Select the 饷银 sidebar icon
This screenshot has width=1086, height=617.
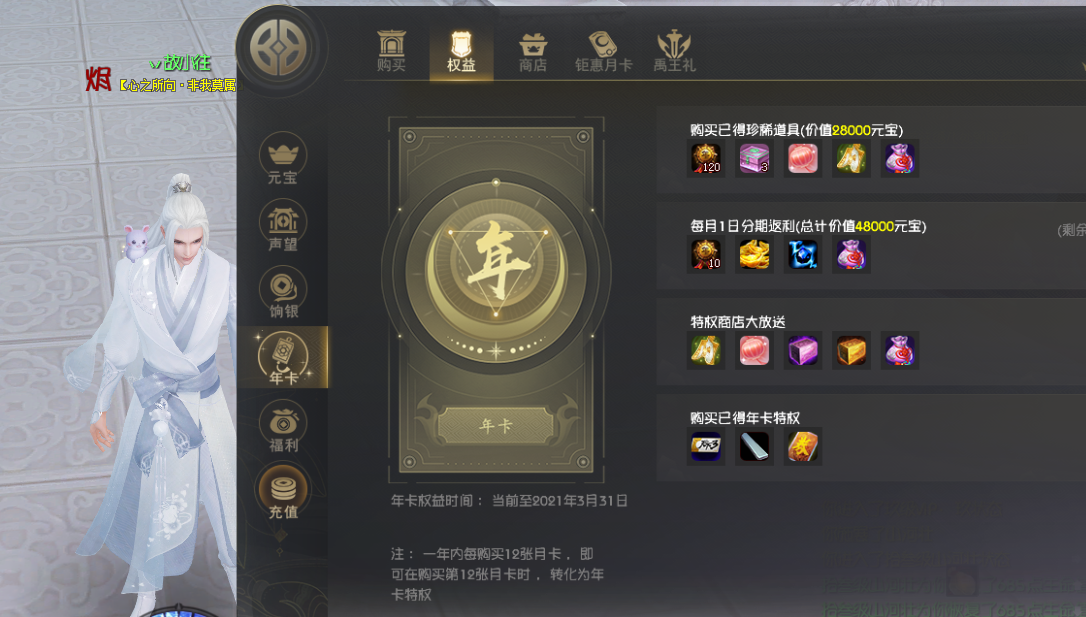tap(283, 293)
